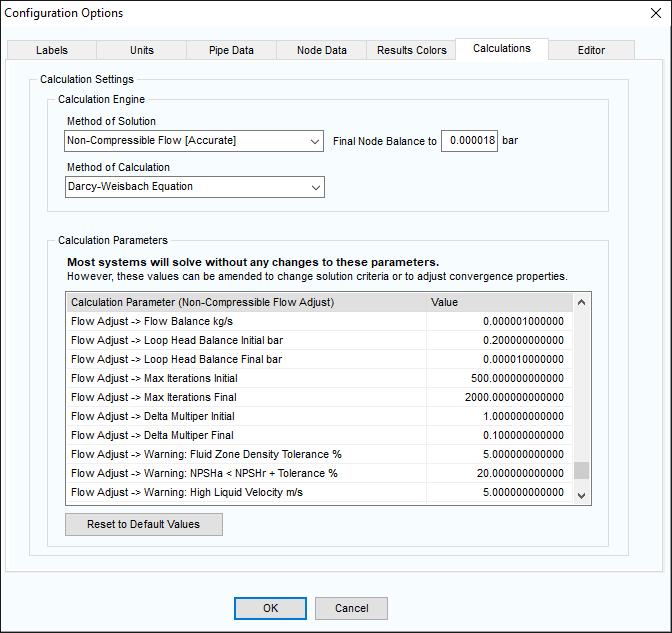
Task: Click the value 1.000000000000 cell
Action: click(x=499, y=416)
